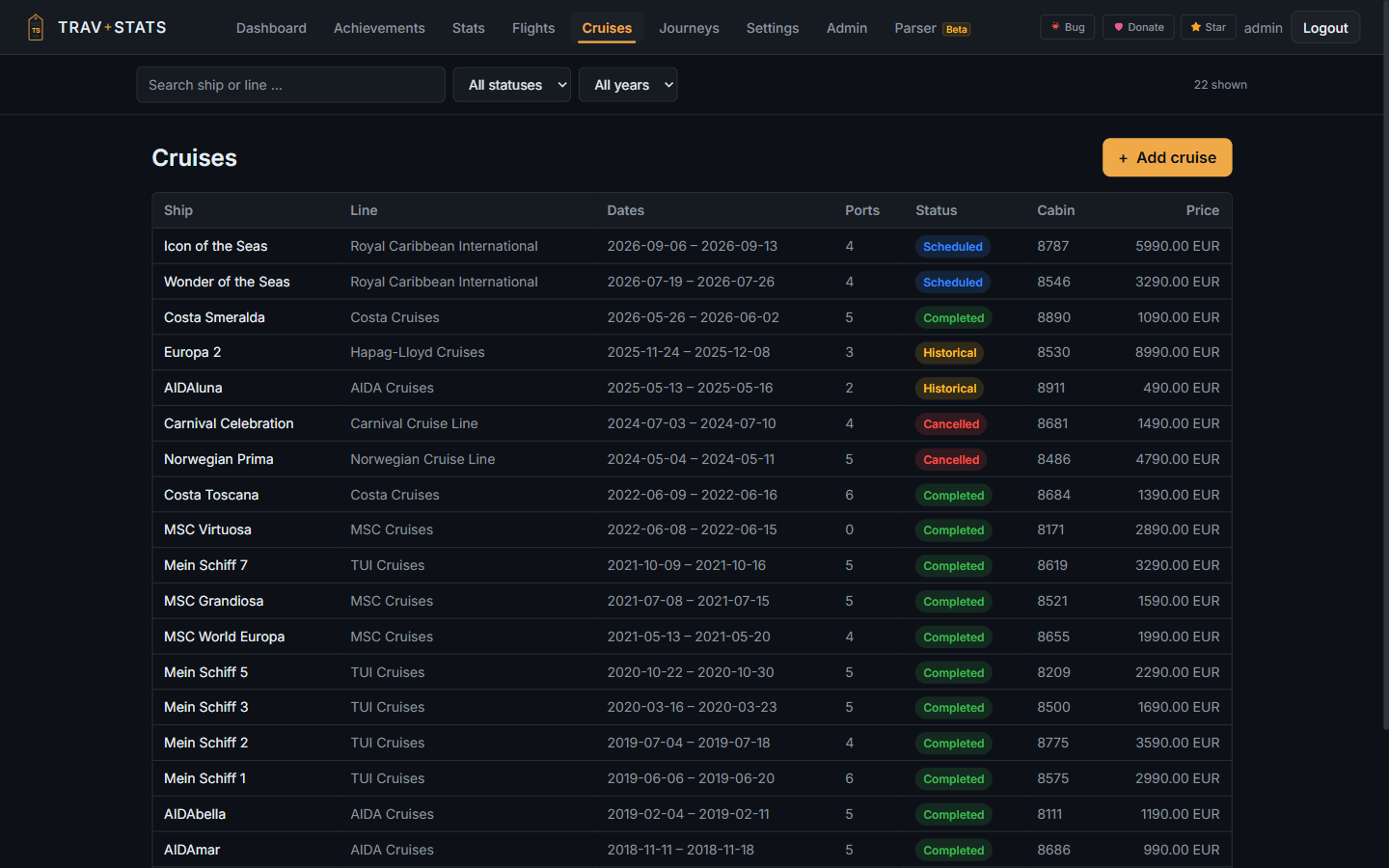
Task: Click the Star icon button
Action: pos(1196,27)
